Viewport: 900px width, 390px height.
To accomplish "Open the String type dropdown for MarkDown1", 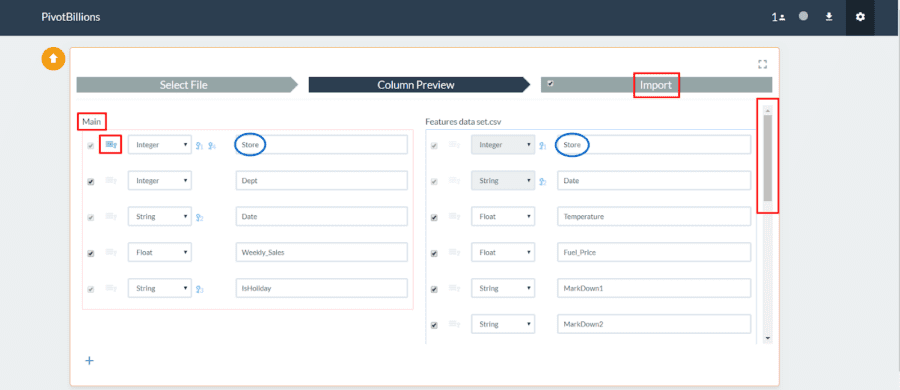I will (x=503, y=288).
